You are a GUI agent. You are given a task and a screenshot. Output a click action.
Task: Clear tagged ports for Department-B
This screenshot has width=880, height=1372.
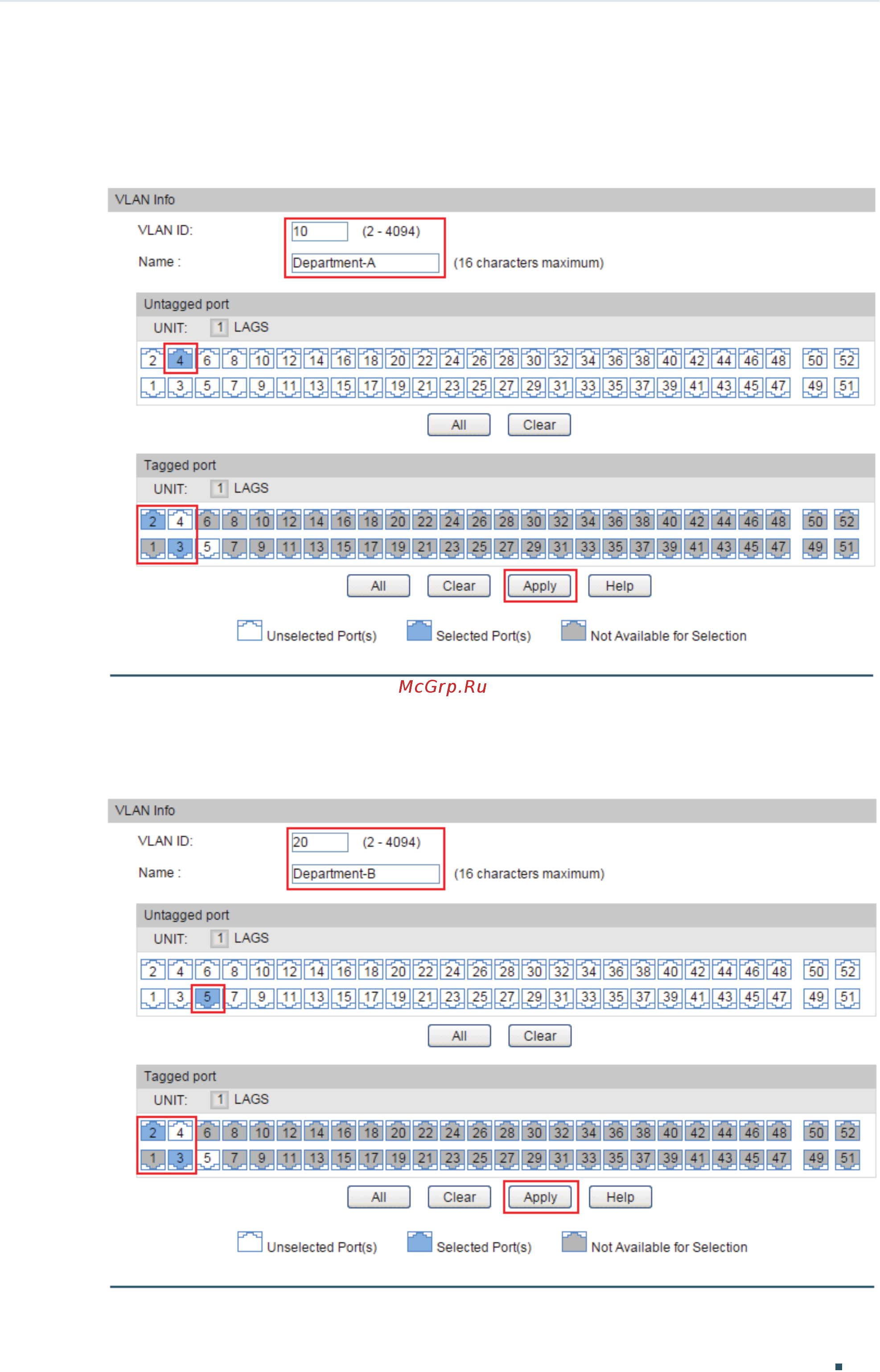[460, 1197]
